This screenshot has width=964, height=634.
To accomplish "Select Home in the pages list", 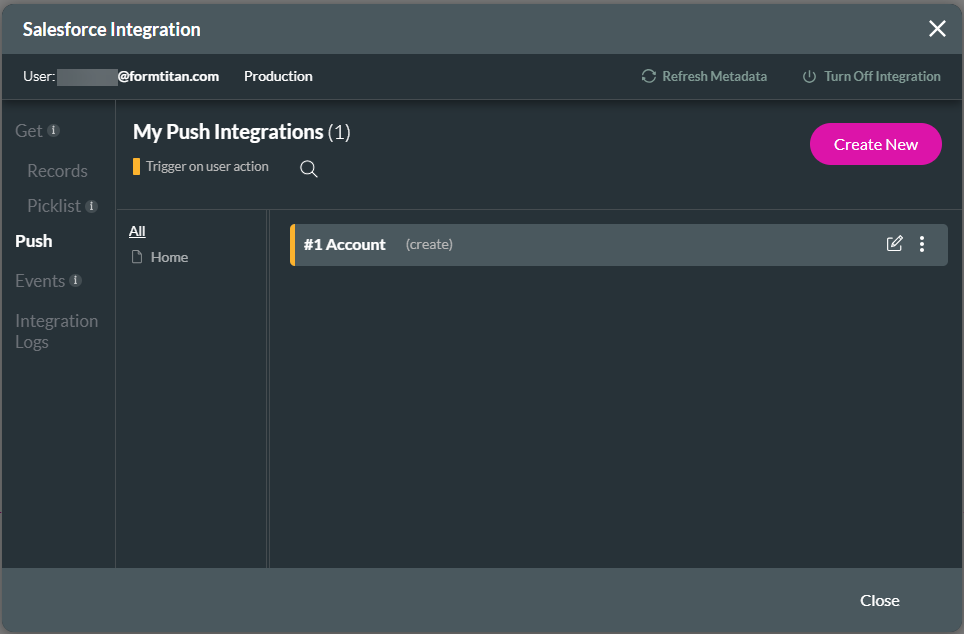I will click(x=167, y=256).
